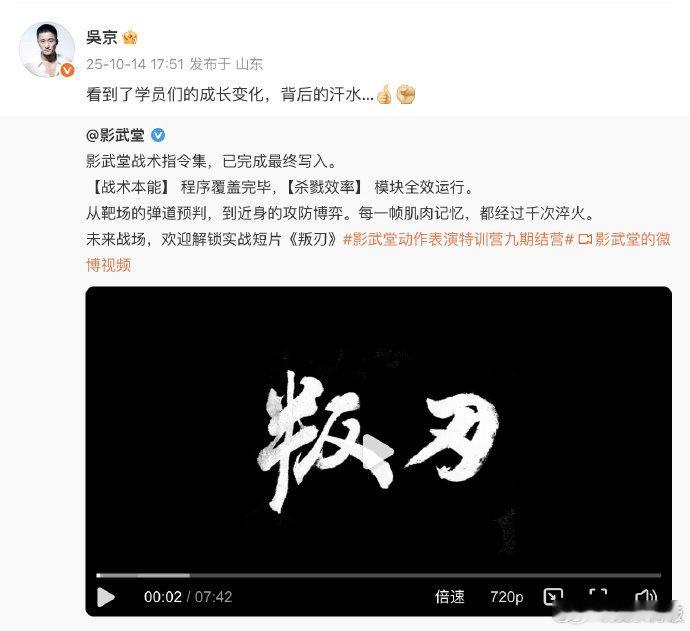The height and width of the screenshot is (631, 690).
Task: Enter fullscreen video mode
Action: pyautogui.click(x=598, y=597)
